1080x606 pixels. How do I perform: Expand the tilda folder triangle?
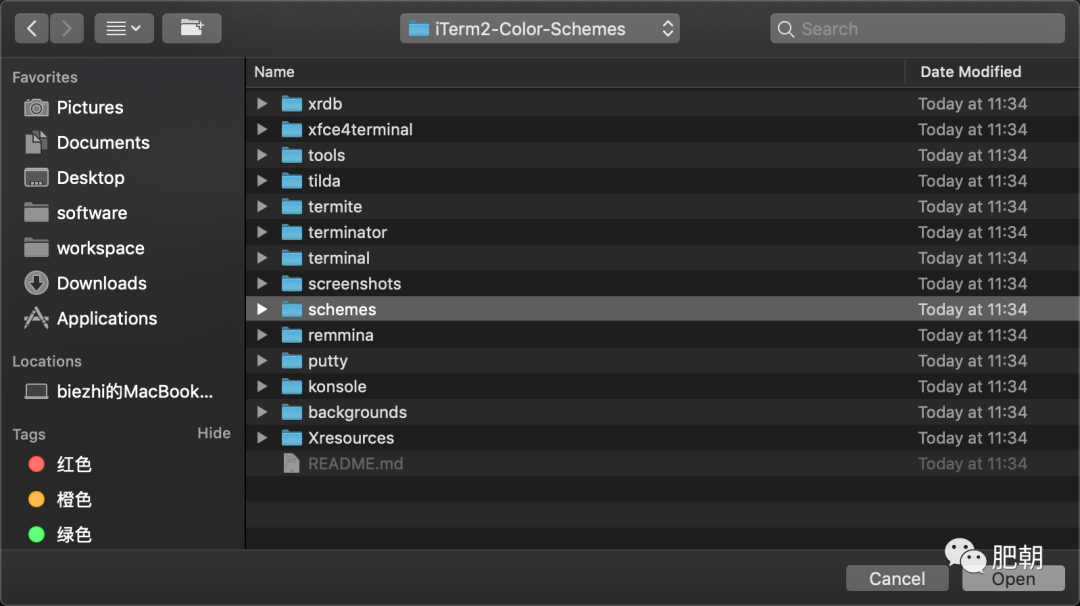(x=262, y=180)
